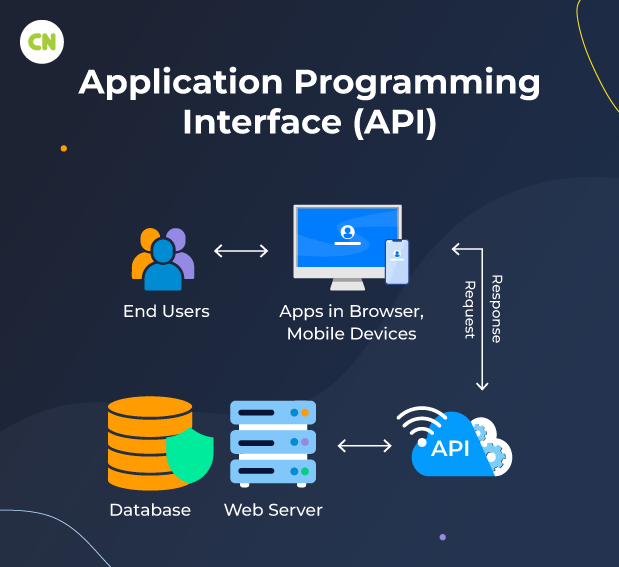Click the CN logo circle
The height and width of the screenshot is (567, 619).
tap(42, 42)
